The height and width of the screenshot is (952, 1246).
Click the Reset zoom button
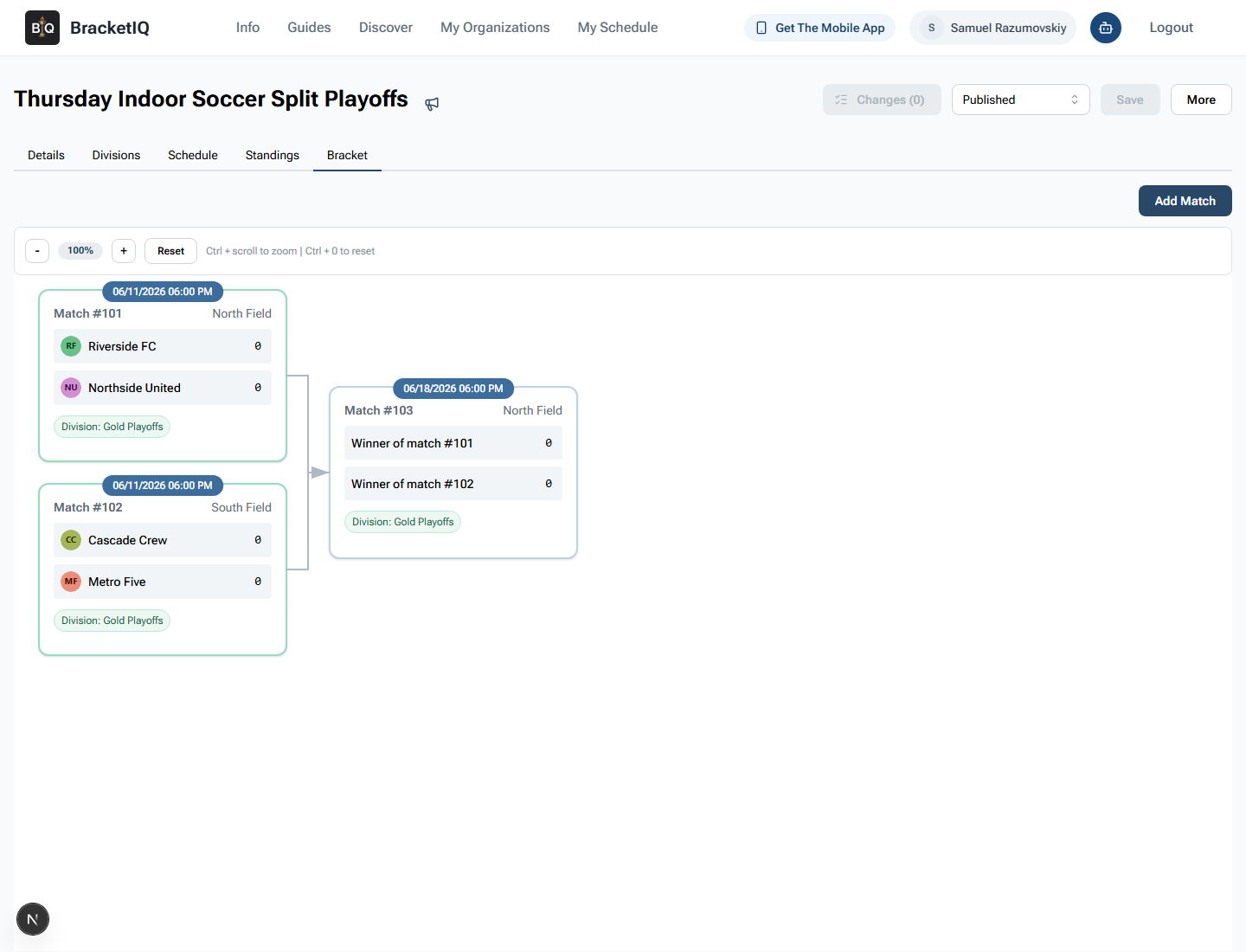pos(170,251)
